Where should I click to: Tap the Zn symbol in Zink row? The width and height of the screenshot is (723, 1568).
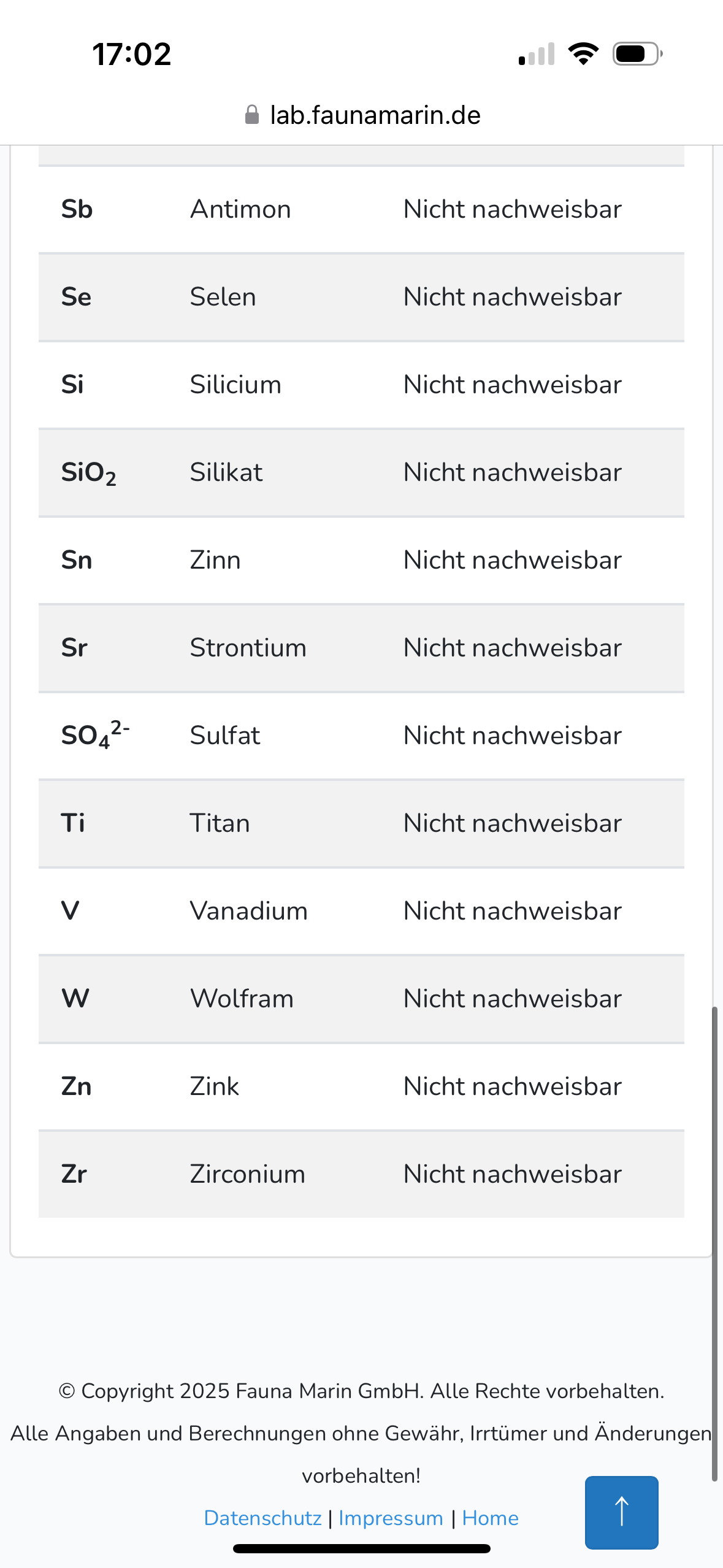[x=77, y=1086]
